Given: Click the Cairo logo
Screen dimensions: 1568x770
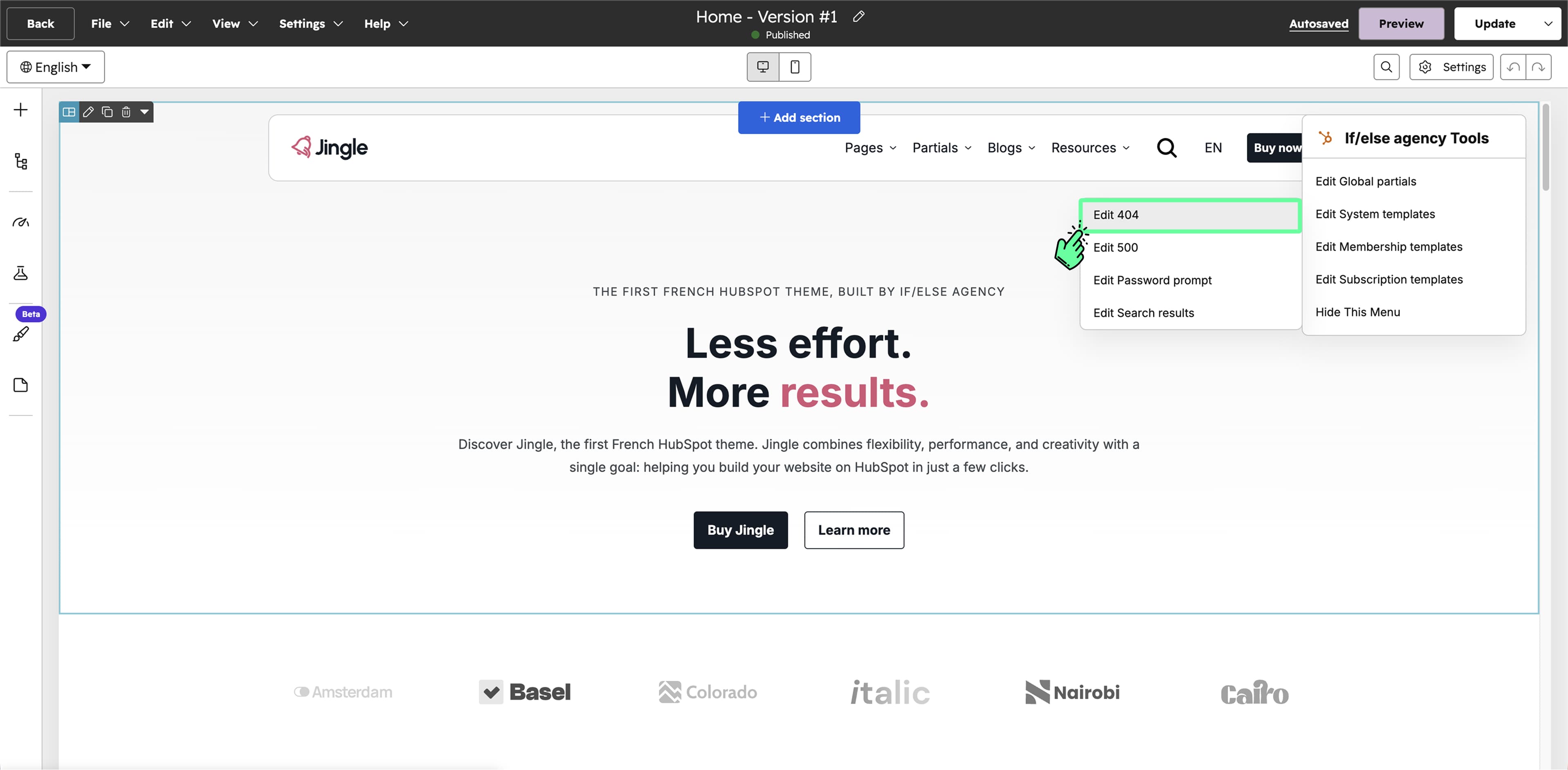Looking at the screenshot, I should tap(1254, 693).
